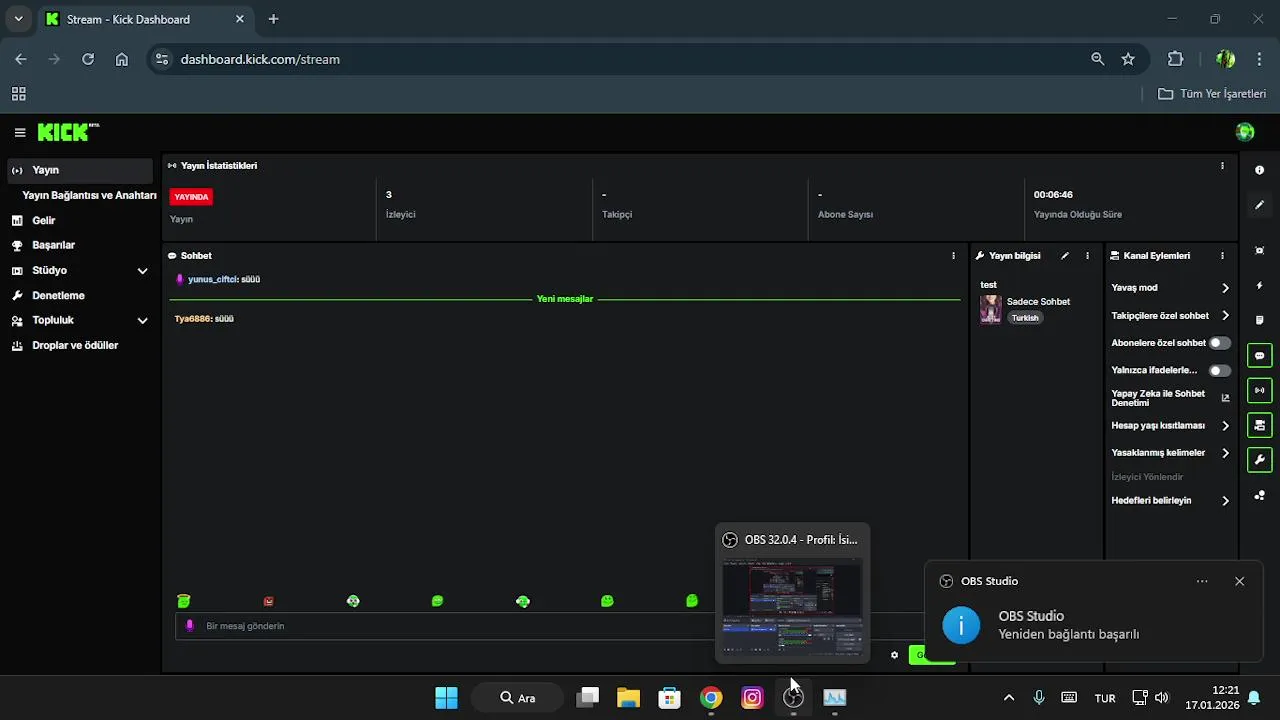Click the info circle icon in right sidebar
1280x720 pixels.
[1260, 170]
